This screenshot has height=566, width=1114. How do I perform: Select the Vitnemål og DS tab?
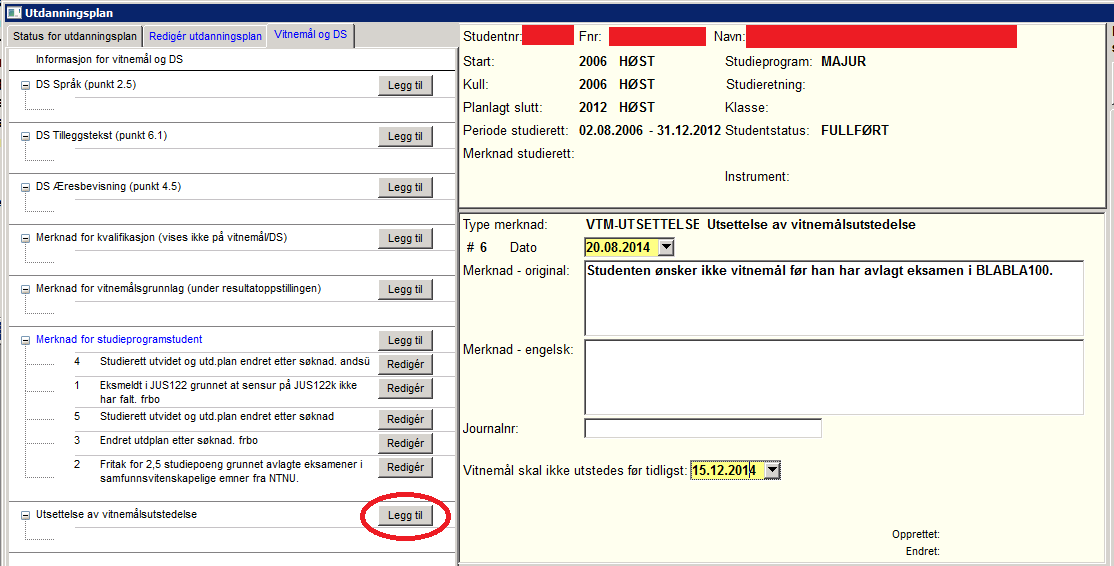pos(310,35)
